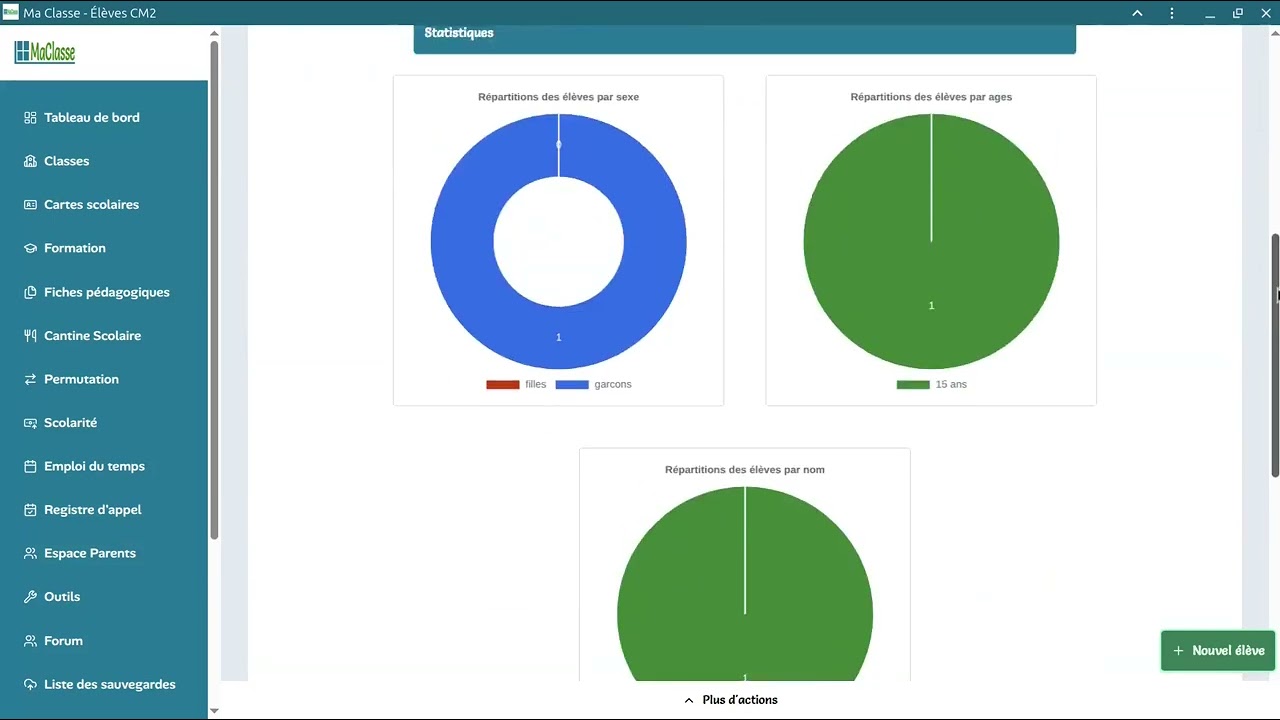This screenshot has height=720, width=1280.
Task: Click the Espace Parents people icon
Action: tap(30, 553)
